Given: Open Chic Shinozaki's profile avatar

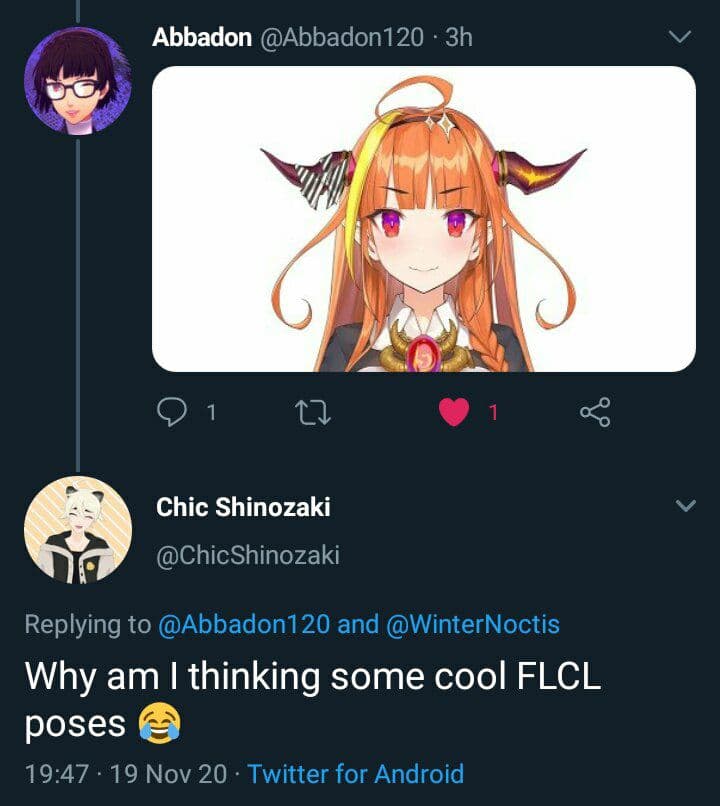Looking at the screenshot, I should coord(78,530).
